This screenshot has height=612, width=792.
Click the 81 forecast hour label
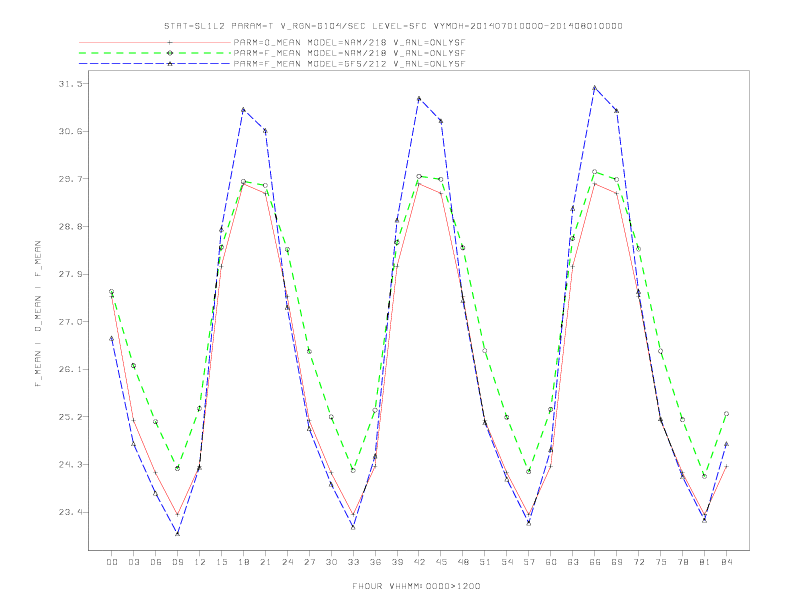(705, 562)
